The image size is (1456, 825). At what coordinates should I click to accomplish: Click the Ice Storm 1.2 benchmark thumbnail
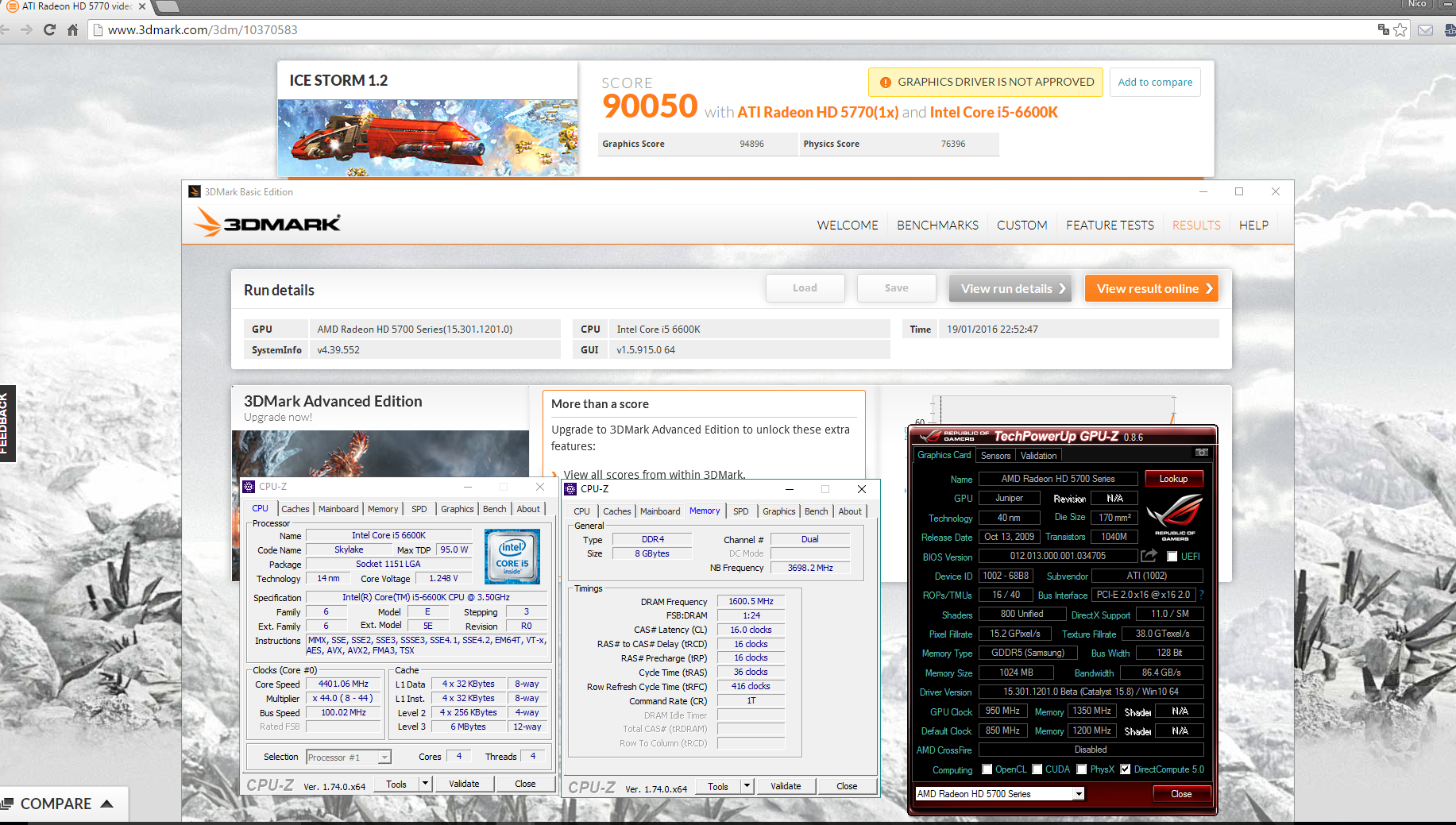tap(427, 137)
